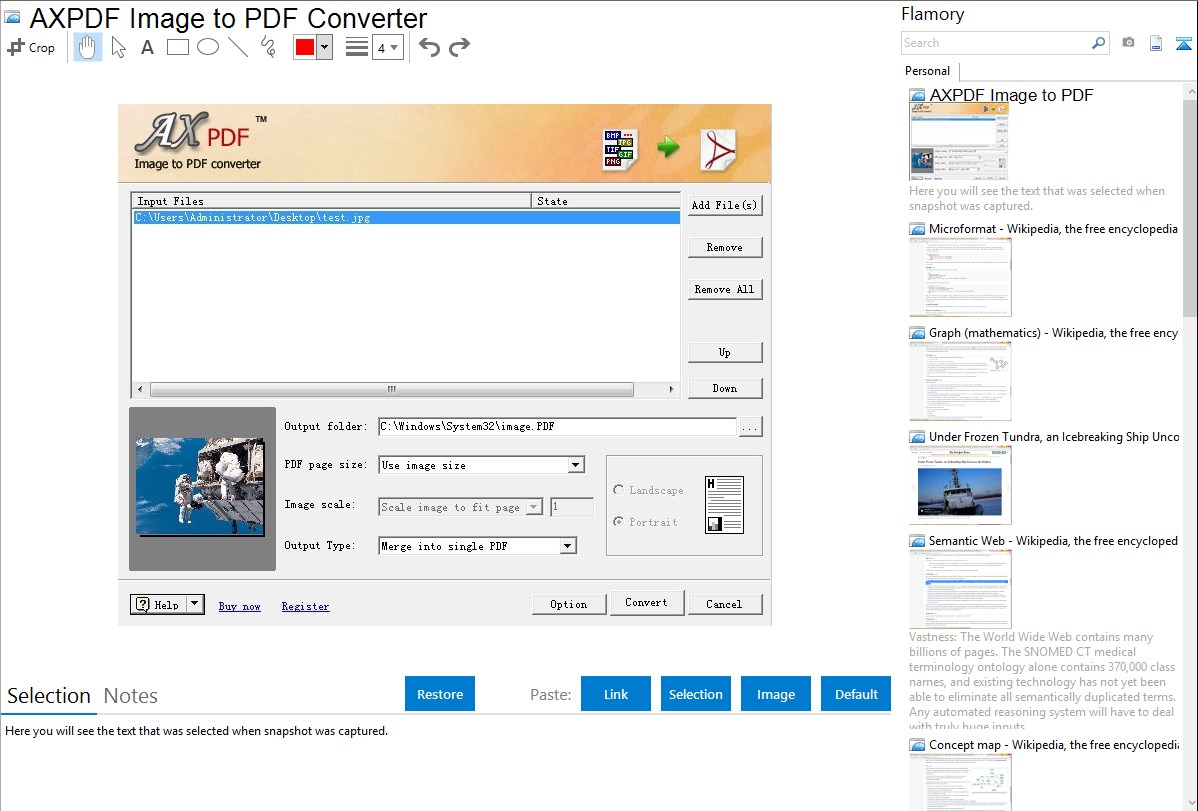Viewport: 1198px width, 811px height.
Task: Expand the PDF page size dropdown
Action: [575, 465]
